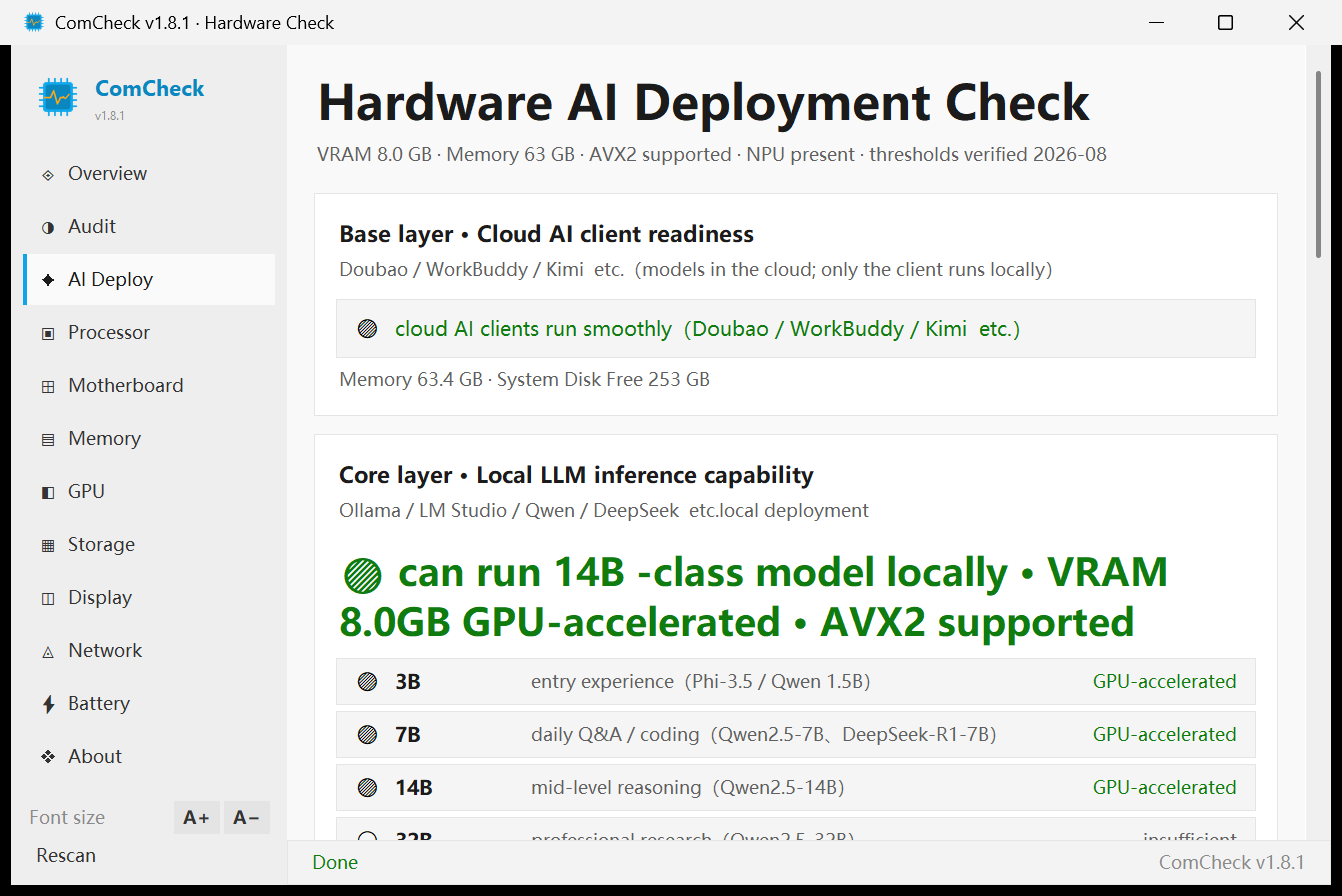
Task: Click 'mid-level reasoning (Qwen2.5-14B)' text
Action: 688,788
